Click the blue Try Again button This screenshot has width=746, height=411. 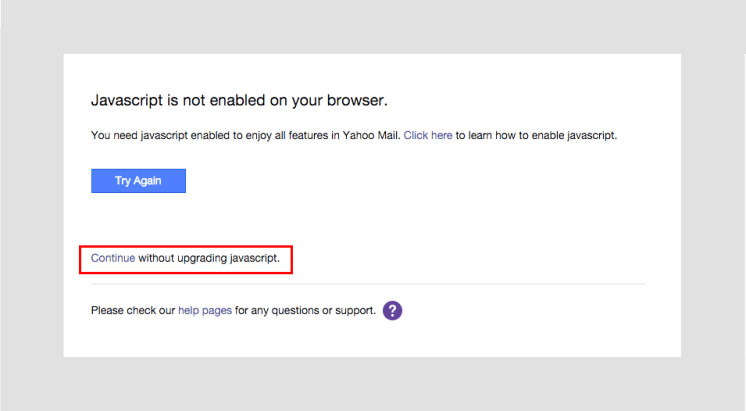click(138, 181)
